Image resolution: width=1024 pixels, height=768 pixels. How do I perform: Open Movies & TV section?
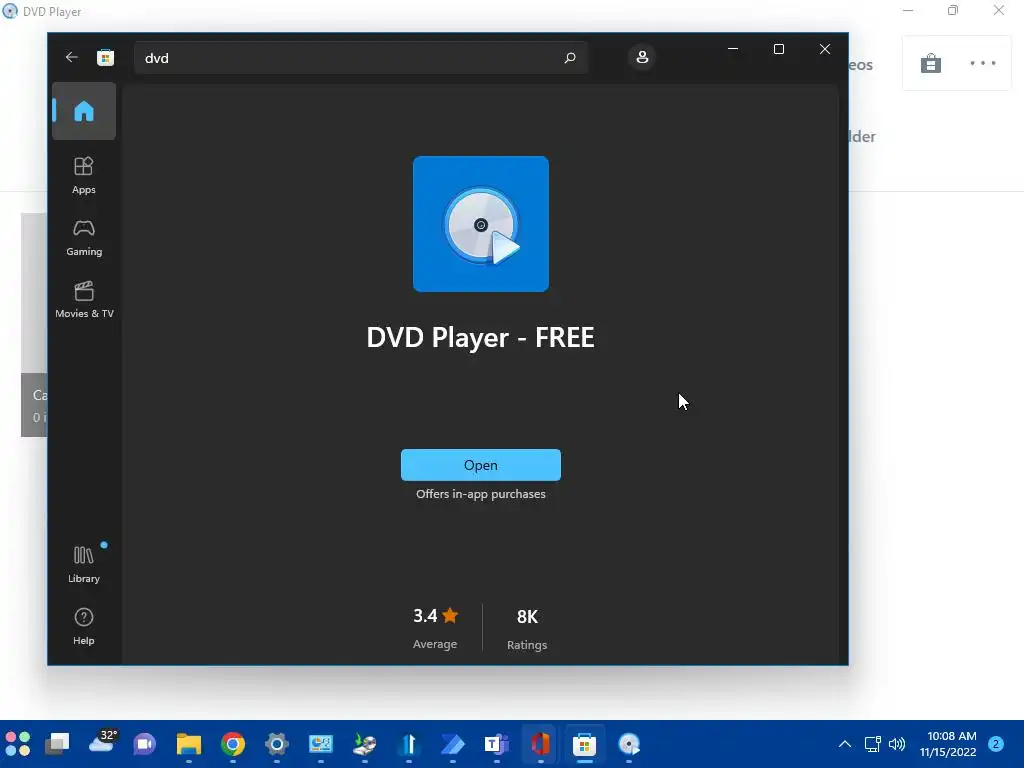84,299
